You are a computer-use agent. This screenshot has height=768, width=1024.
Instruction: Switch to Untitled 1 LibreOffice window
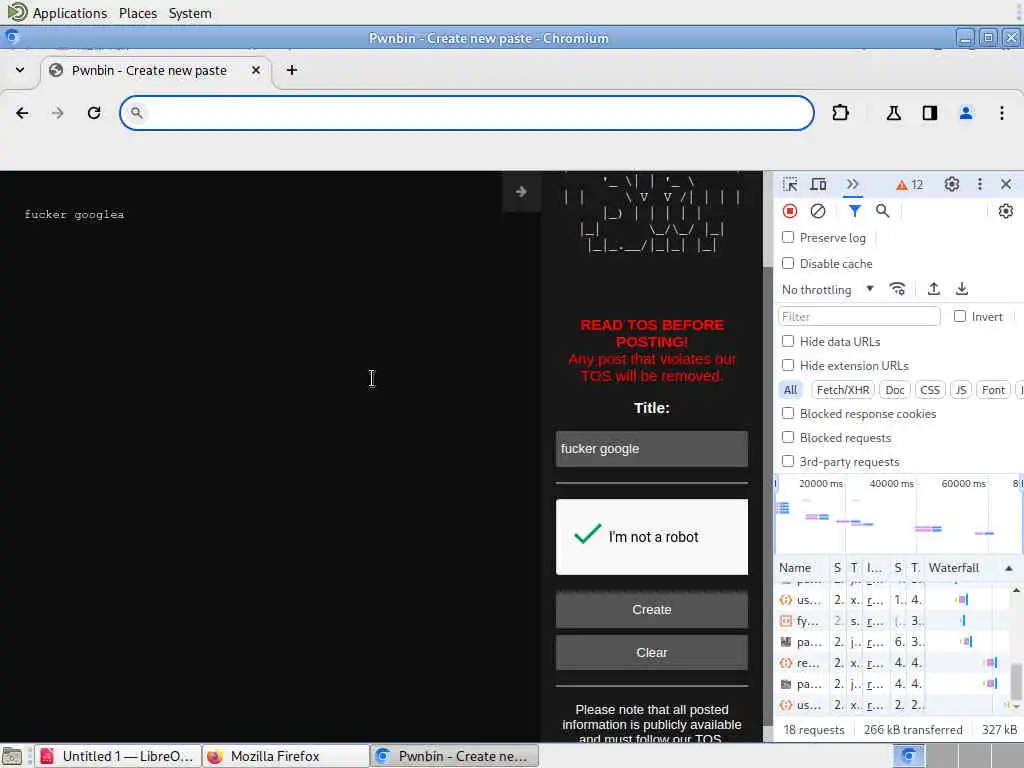coord(118,756)
